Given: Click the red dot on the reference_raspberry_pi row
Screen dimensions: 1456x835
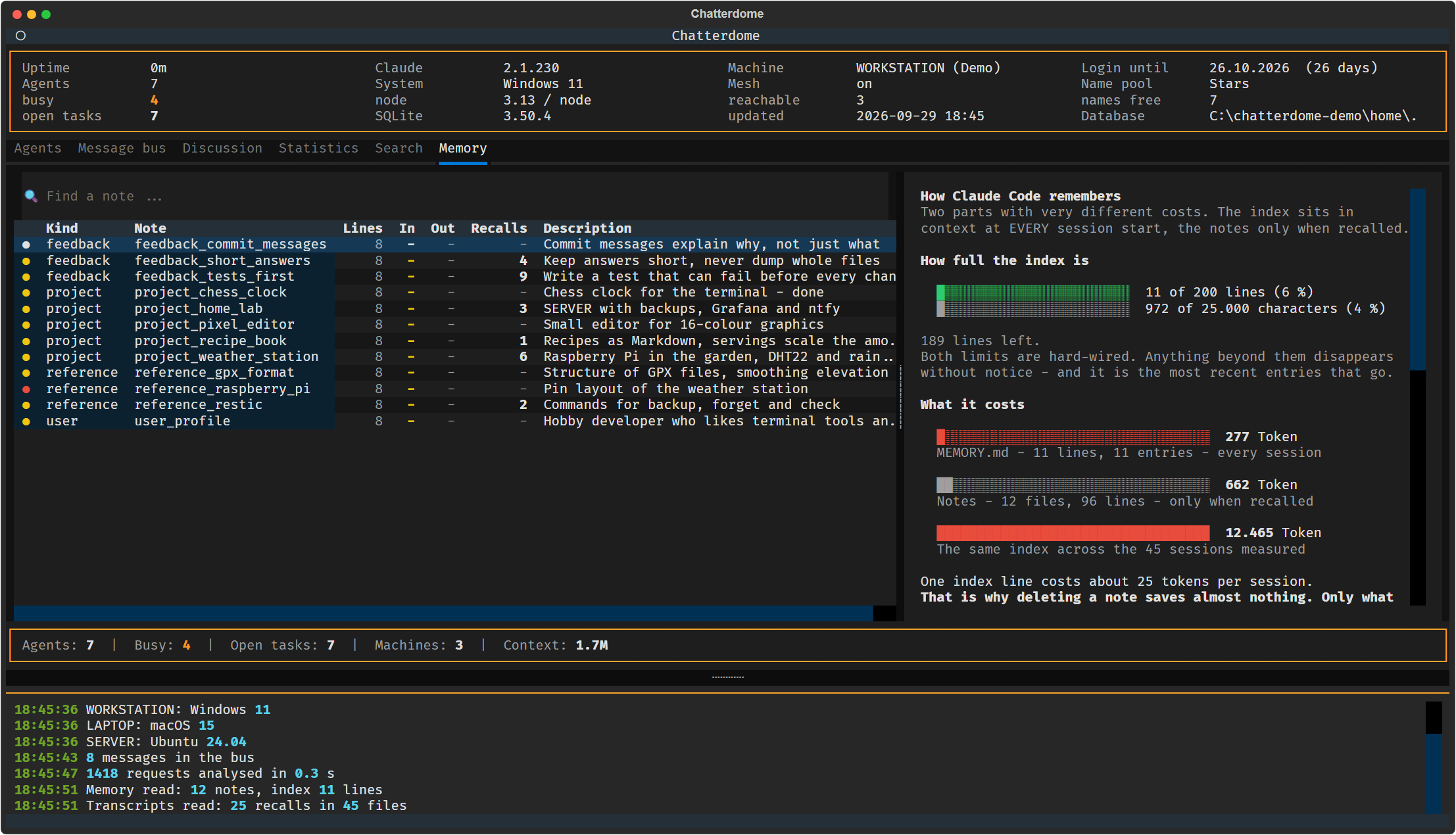Looking at the screenshot, I should click(x=26, y=389).
